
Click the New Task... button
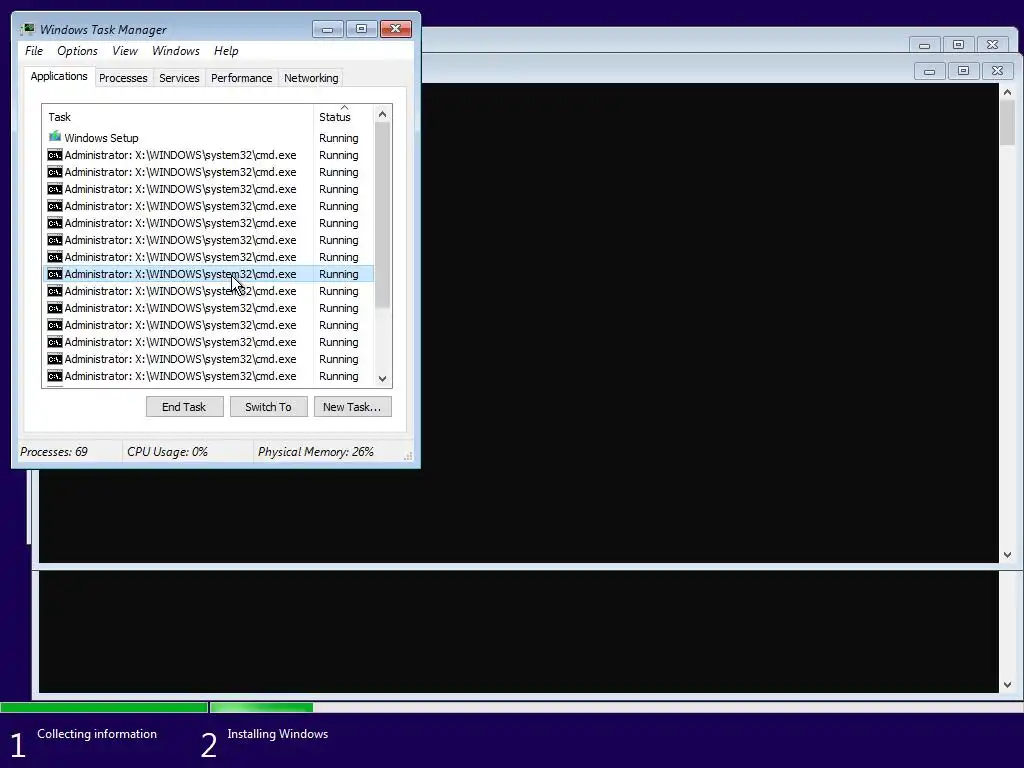pyautogui.click(x=352, y=407)
